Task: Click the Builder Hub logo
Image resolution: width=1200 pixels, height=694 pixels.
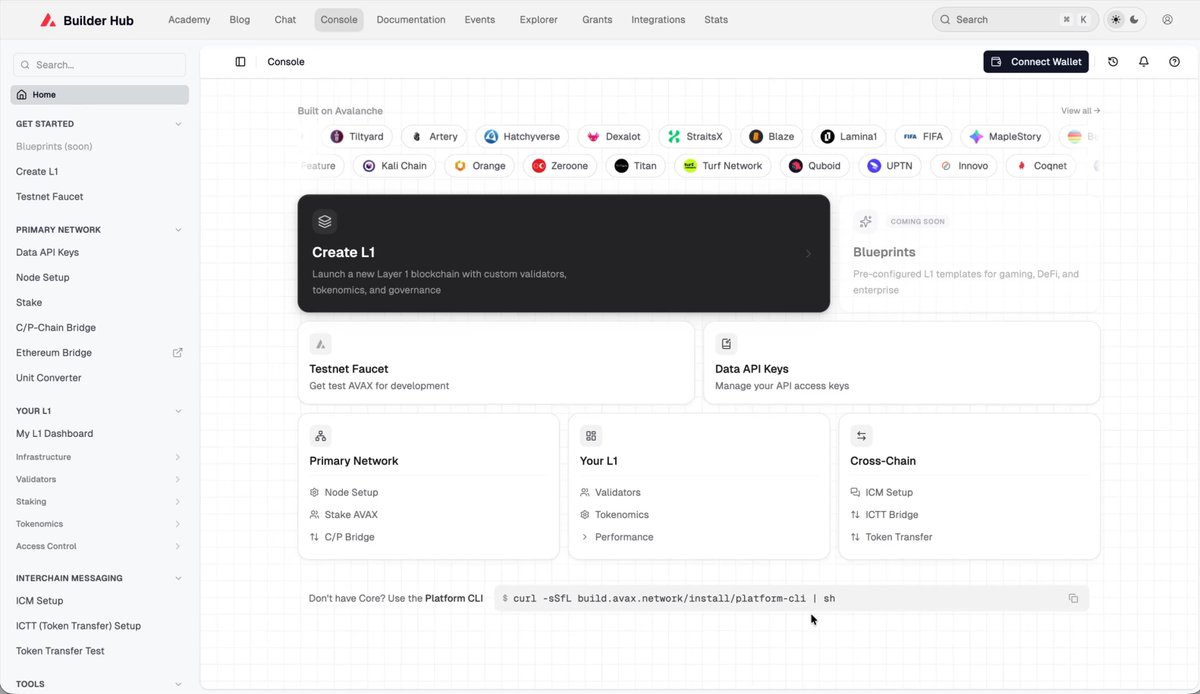Action: [x=87, y=20]
